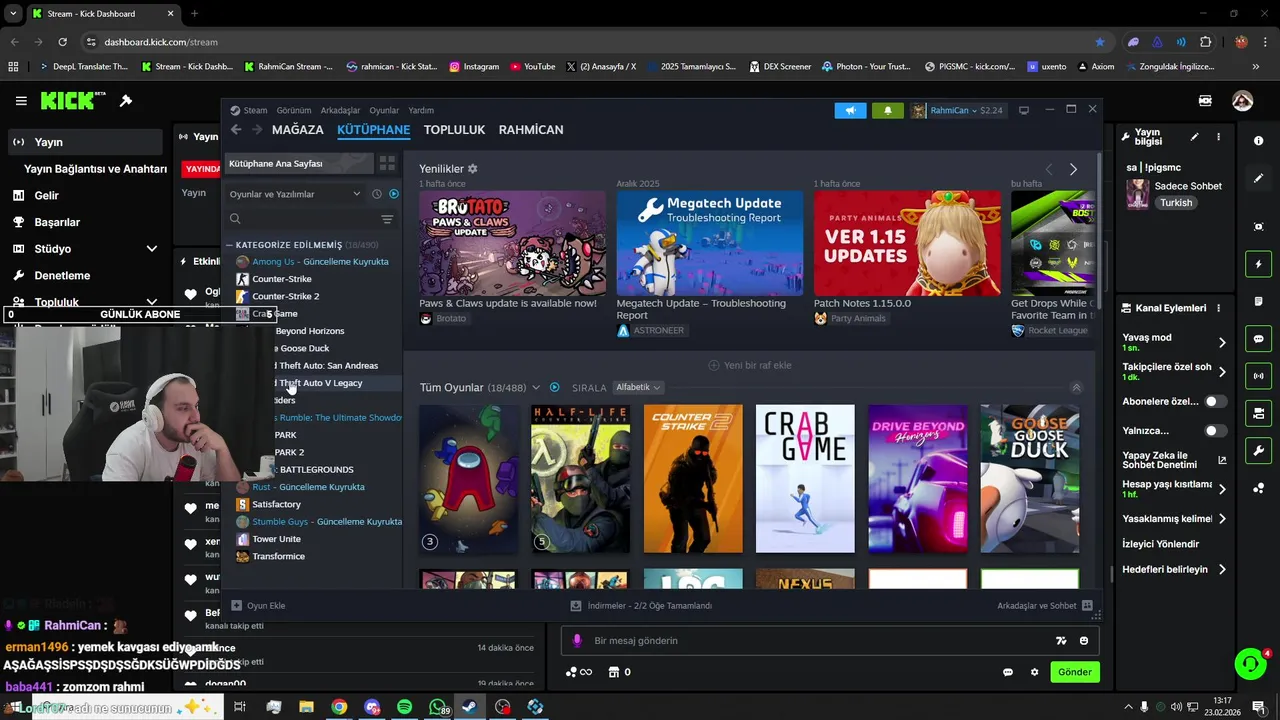Toggle Yalnızca... chat mode switch
This screenshot has width=1280, height=720.
coord(1215,431)
